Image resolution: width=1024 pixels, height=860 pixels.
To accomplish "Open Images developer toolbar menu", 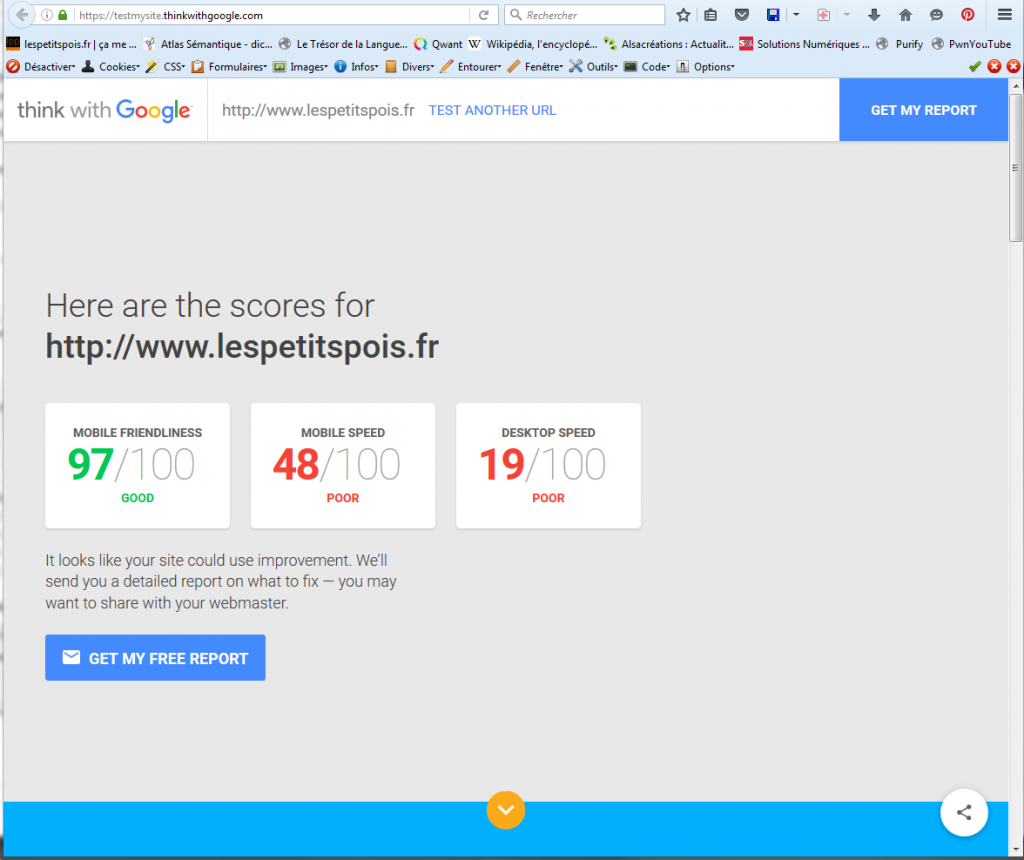I will tap(300, 67).
